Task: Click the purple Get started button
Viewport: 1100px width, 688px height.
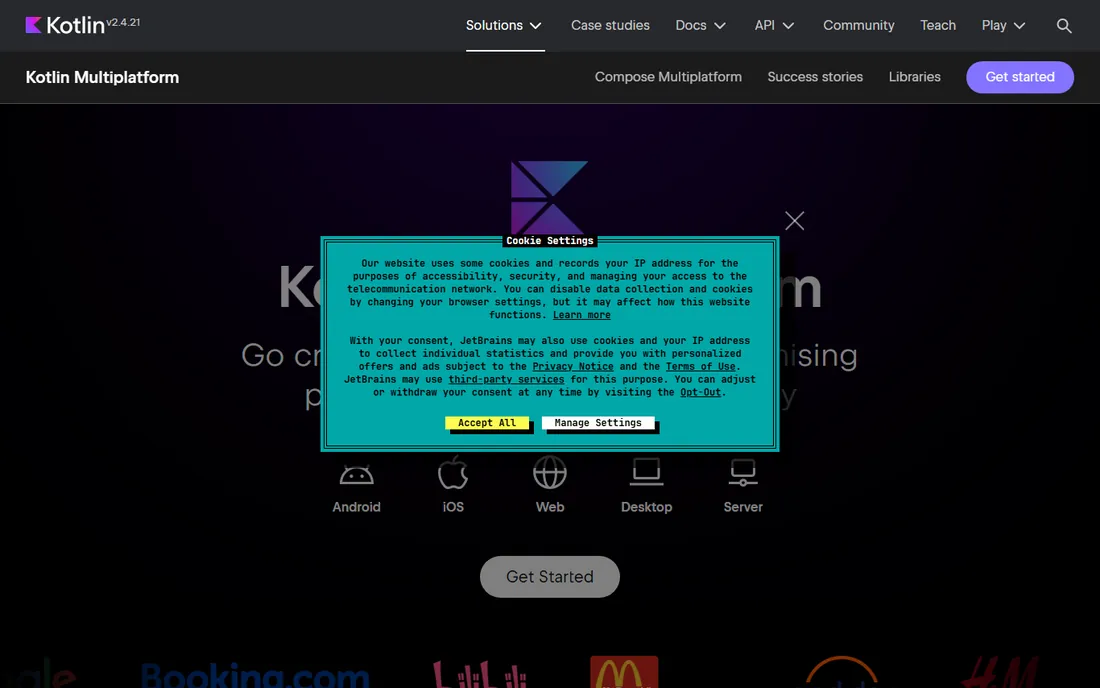Action: pyautogui.click(x=1019, y=77)
